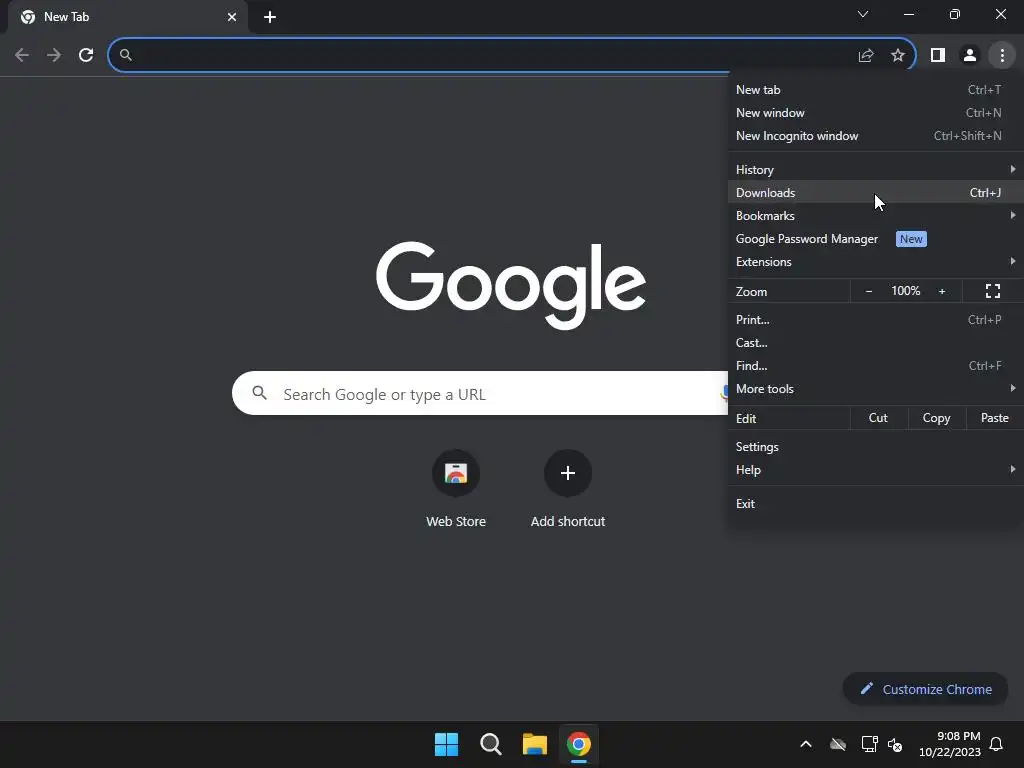Screen dimensions: 1024x768
Task: Expand the Extensions submenu
Action: (875, 262)
